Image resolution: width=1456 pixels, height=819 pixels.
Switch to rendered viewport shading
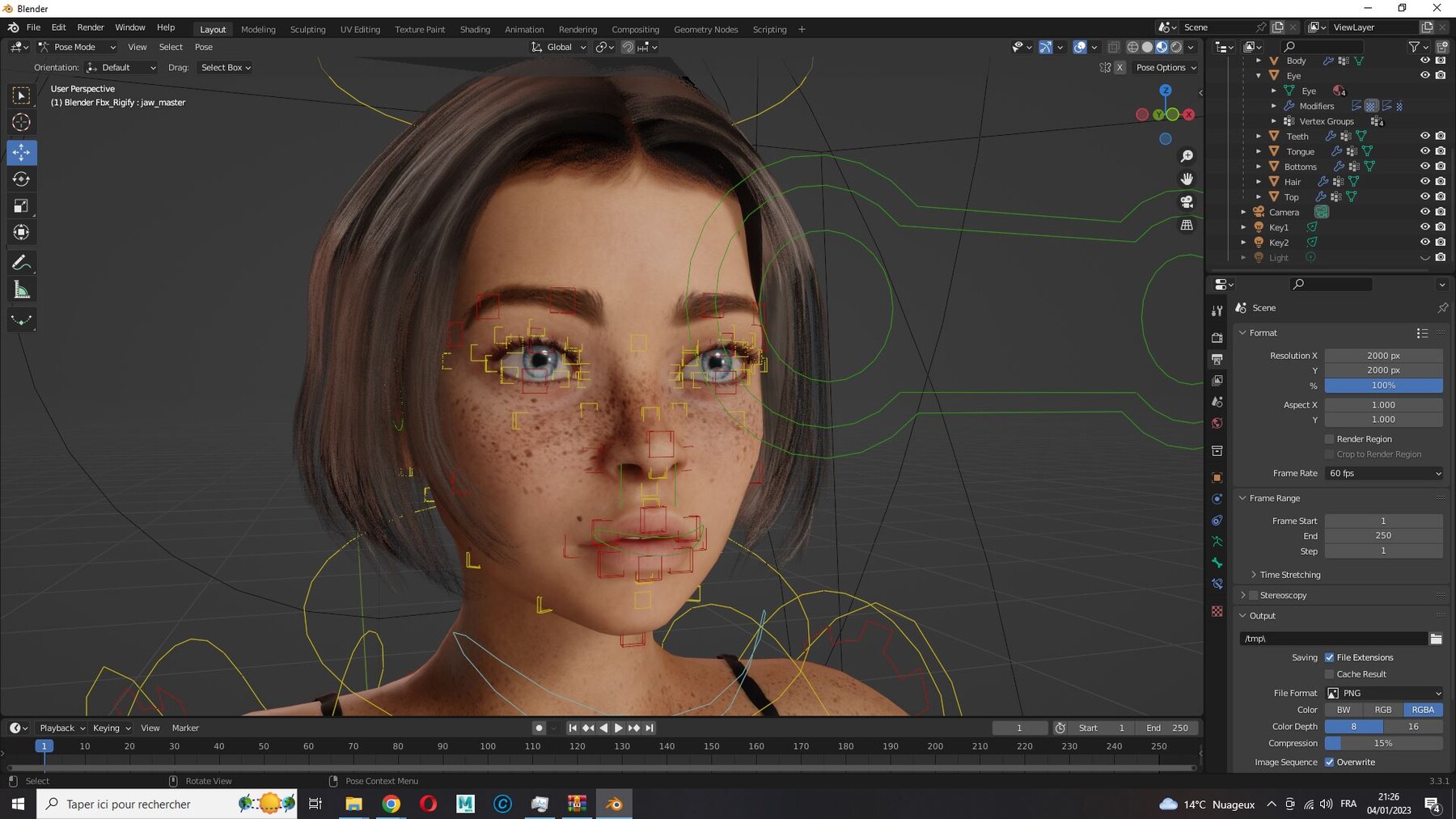[1176, 47]
